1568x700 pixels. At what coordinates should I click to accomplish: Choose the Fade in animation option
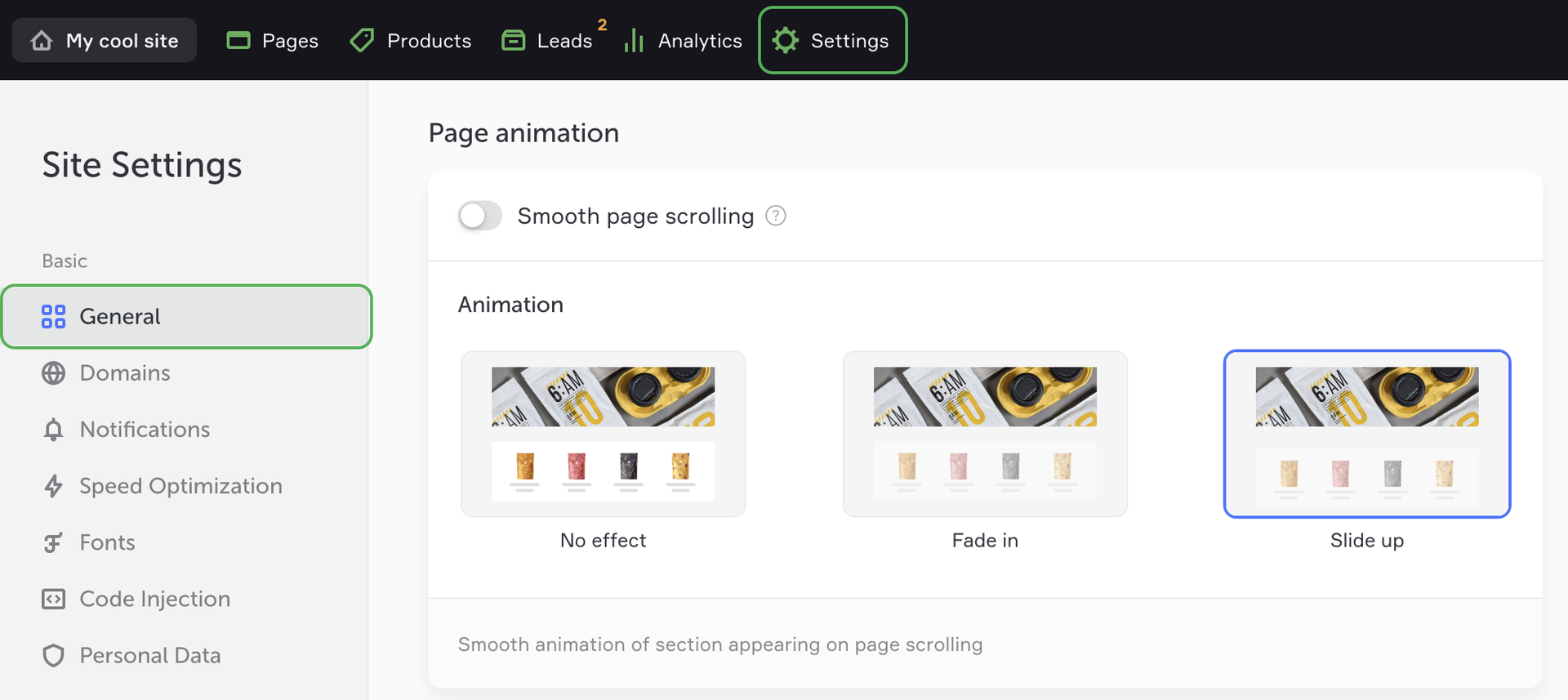[985, 434]
